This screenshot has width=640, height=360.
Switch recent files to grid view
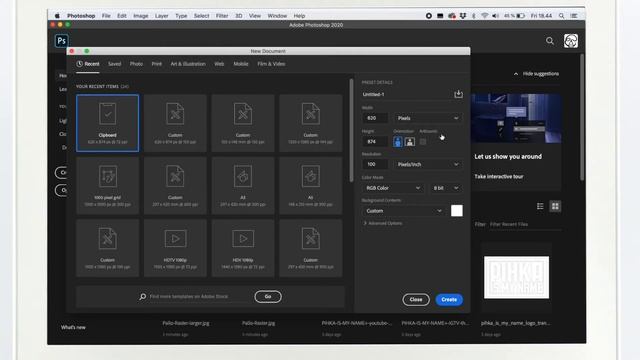555,206
